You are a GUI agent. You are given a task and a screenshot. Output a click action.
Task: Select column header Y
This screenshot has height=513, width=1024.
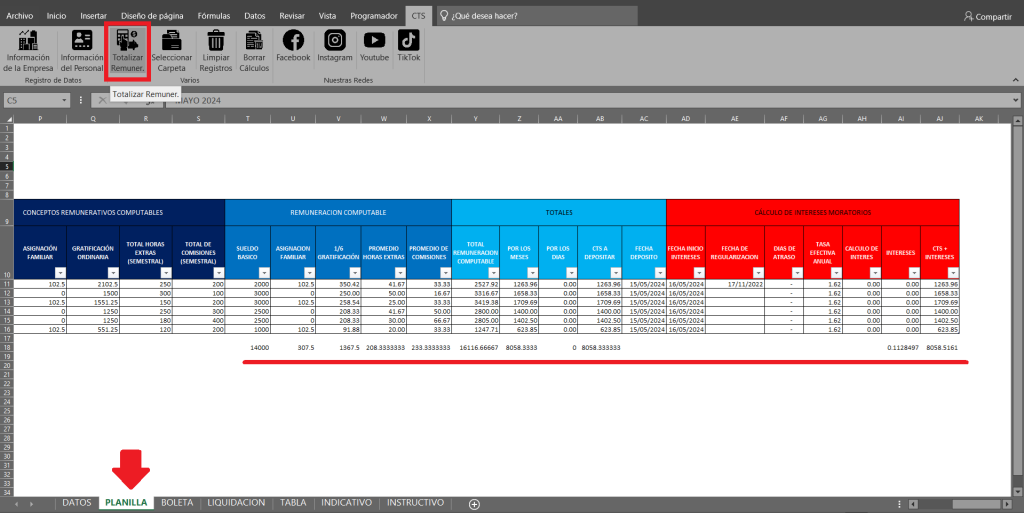475,119
